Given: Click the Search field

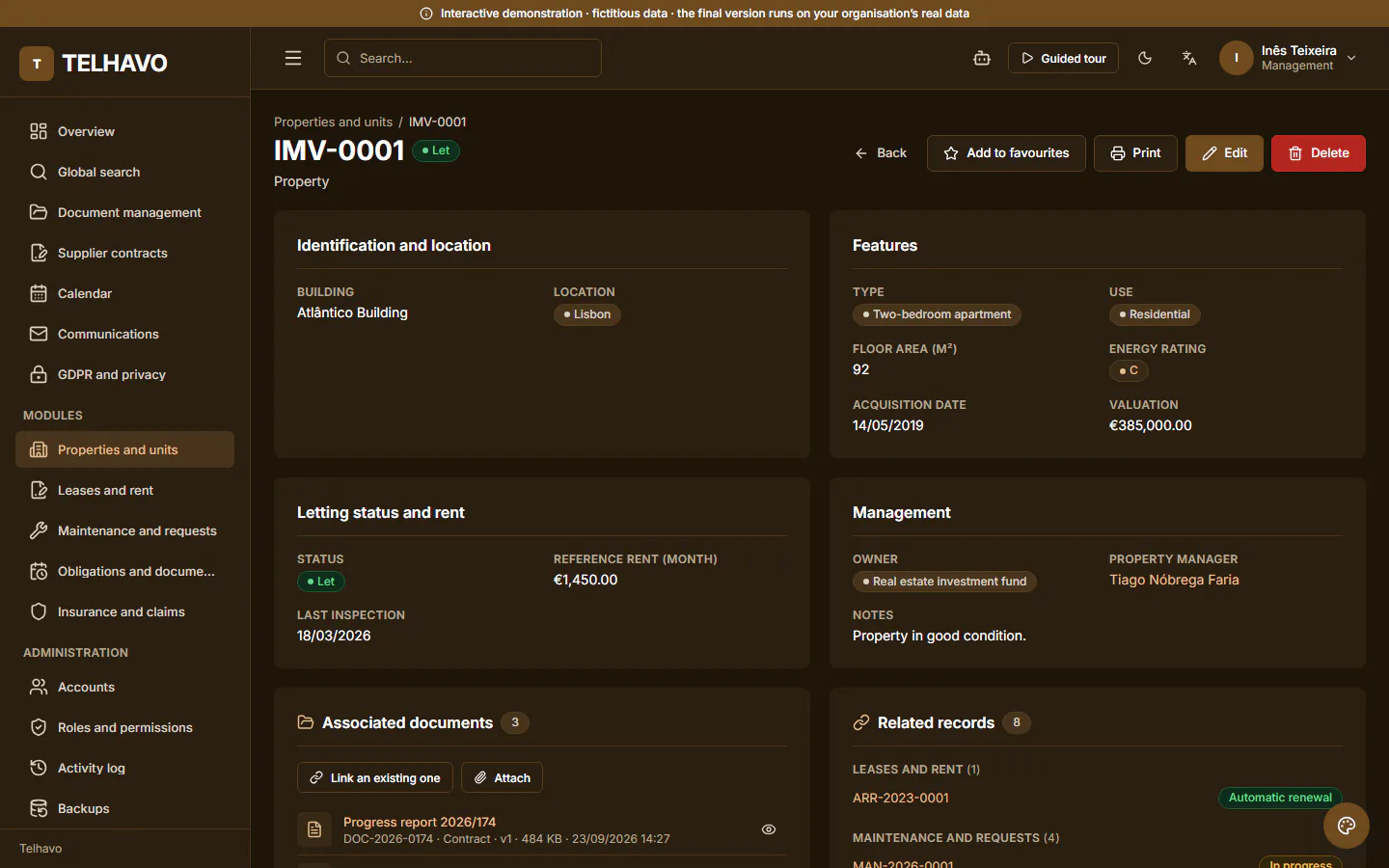Looking at the screenshot, I should pyautogui.click(x=463, y=58).
